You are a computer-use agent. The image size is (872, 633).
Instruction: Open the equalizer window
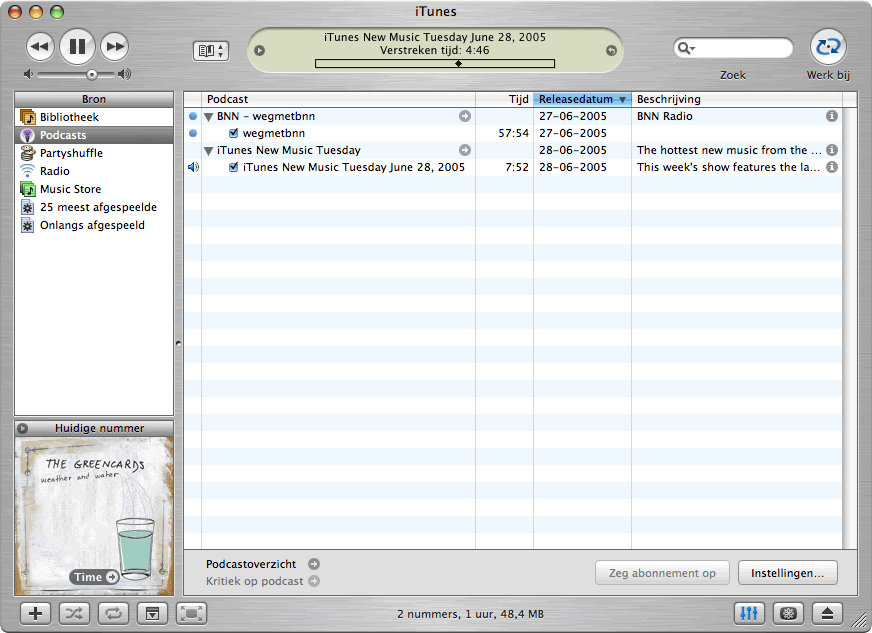(x=749, y=614)
